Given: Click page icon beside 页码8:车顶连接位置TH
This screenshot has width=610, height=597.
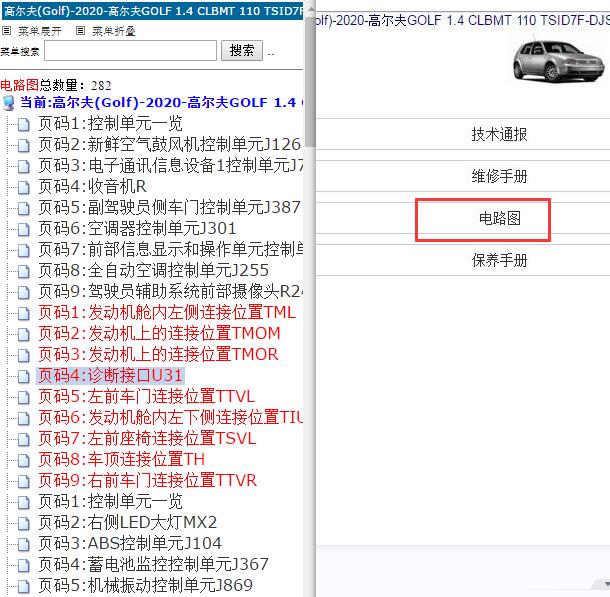Looking at the screenshot, I should click(24, 460).
